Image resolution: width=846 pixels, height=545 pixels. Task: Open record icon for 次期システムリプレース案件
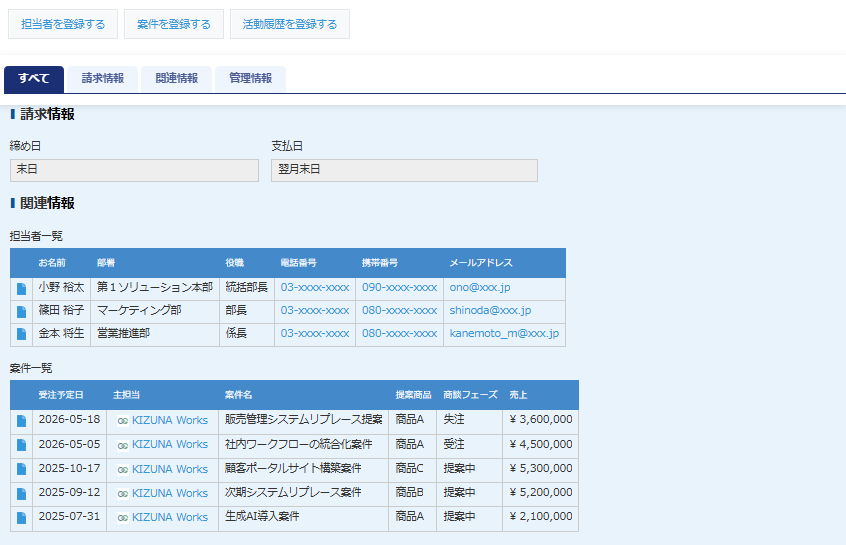(22, 494)
